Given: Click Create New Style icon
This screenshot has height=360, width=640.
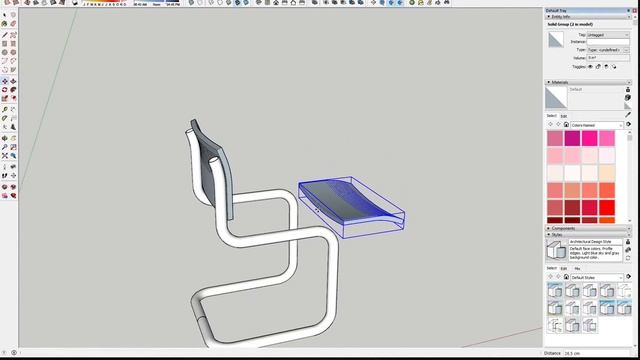Looking at the screenshot, I should pos(628,250).
